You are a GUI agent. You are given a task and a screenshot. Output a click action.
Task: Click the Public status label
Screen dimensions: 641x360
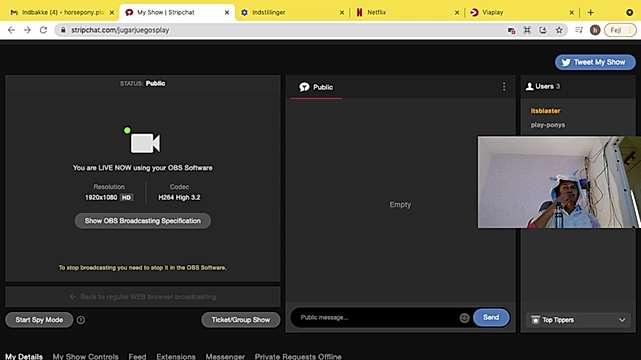pos(155,83)
